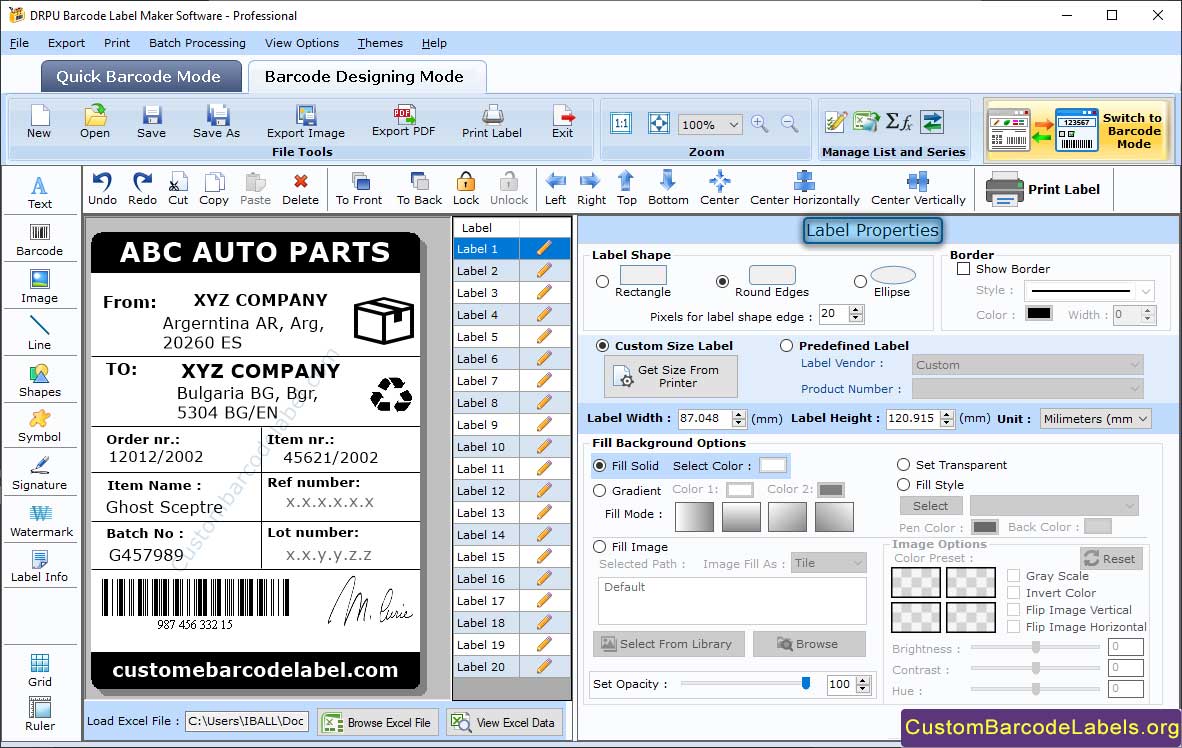This screenshot has height=748, width=1182.
Task: Choose the Signature tool
Action: tap(39, 474)
